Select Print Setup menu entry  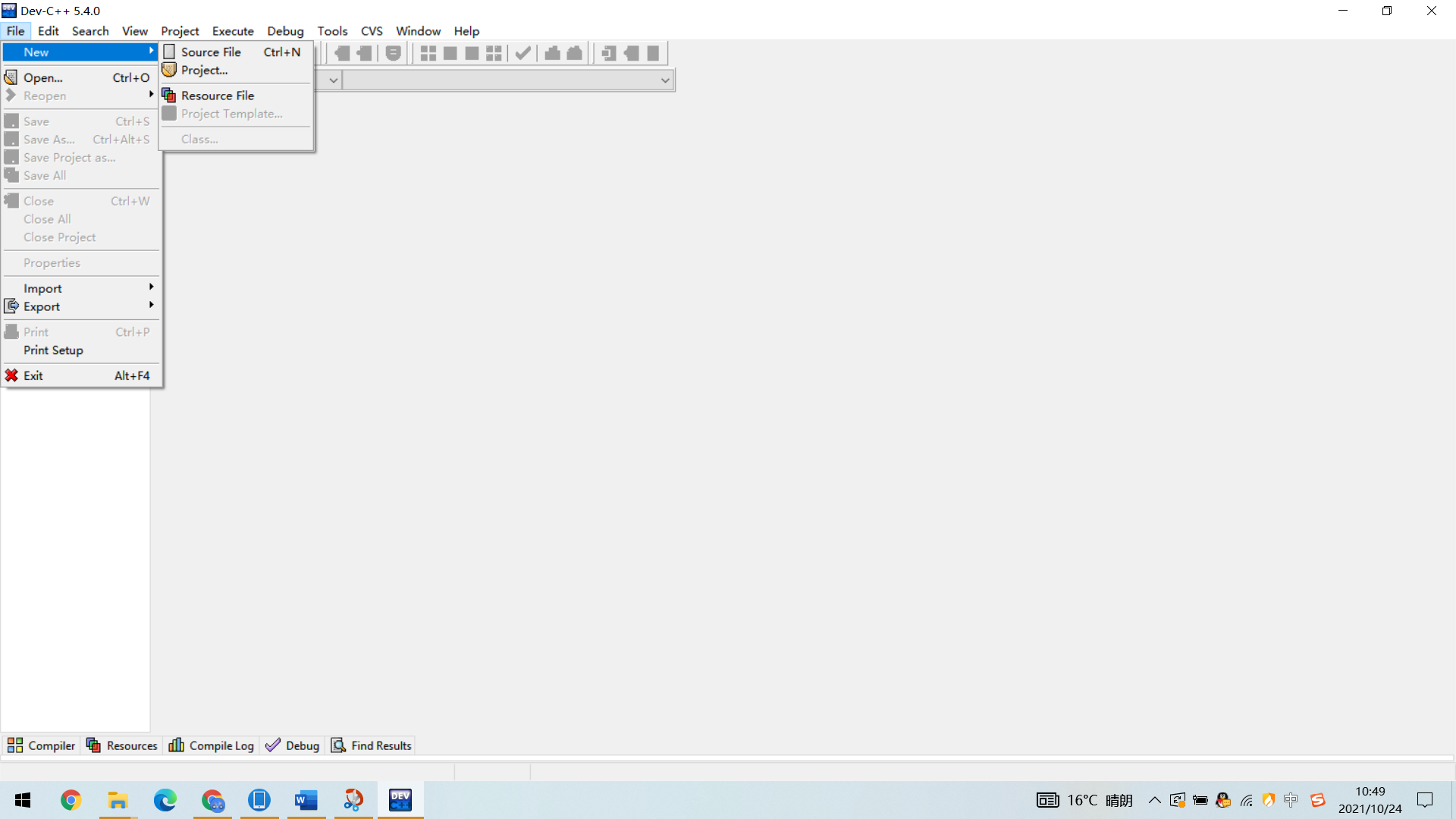pyautogui.click(x=53, y=350)
